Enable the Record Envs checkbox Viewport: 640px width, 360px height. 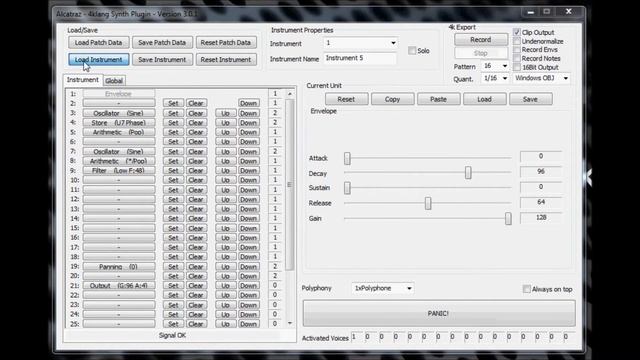(x=517, y=50)
